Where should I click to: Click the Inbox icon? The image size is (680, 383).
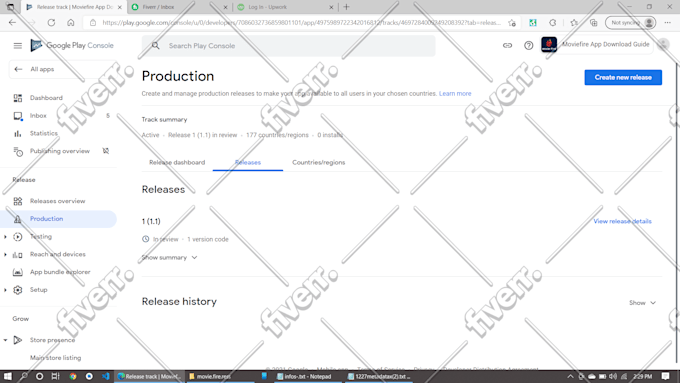coord(18,116)
